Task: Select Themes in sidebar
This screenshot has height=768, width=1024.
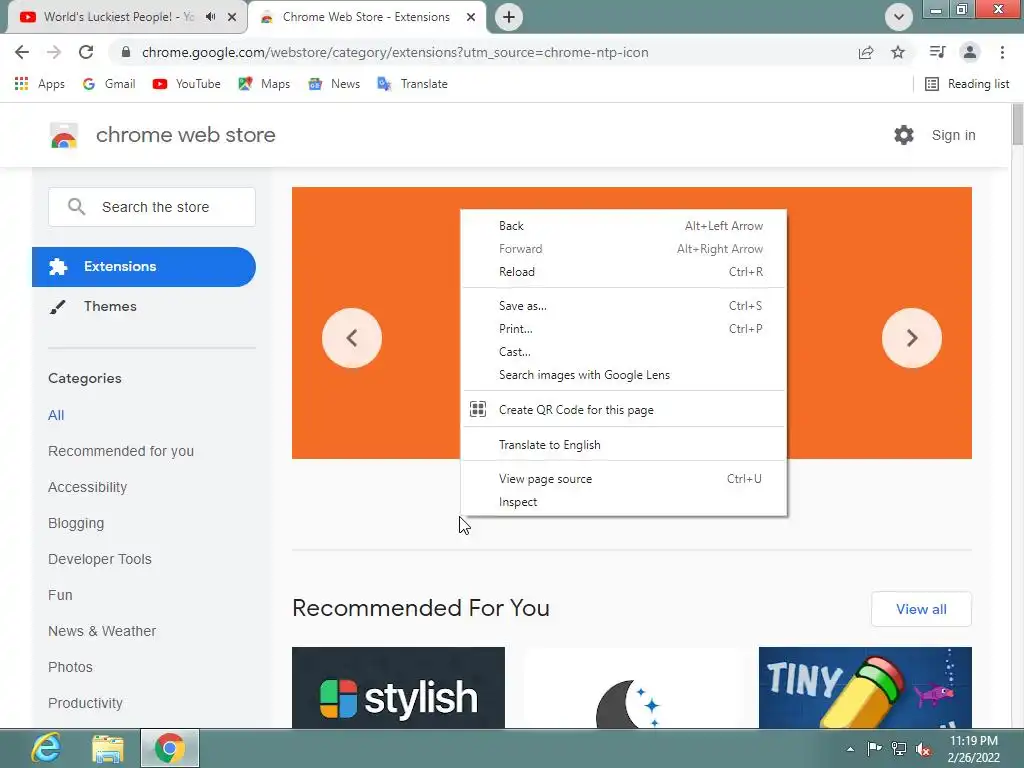Action: pyautogui.click(x=110, y=306)
